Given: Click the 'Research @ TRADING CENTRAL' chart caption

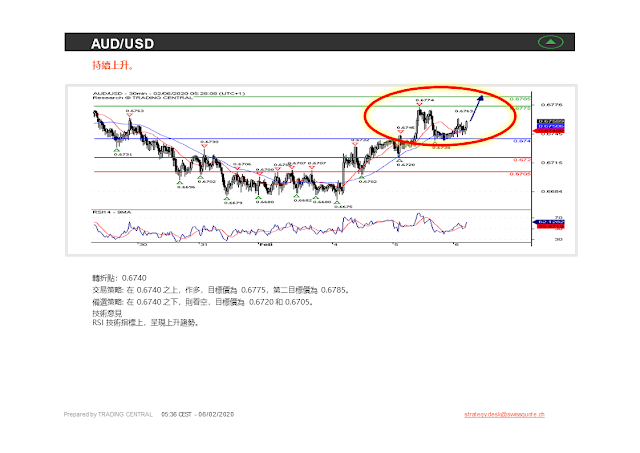Looking at the screenshot, I should coord(142,98).
